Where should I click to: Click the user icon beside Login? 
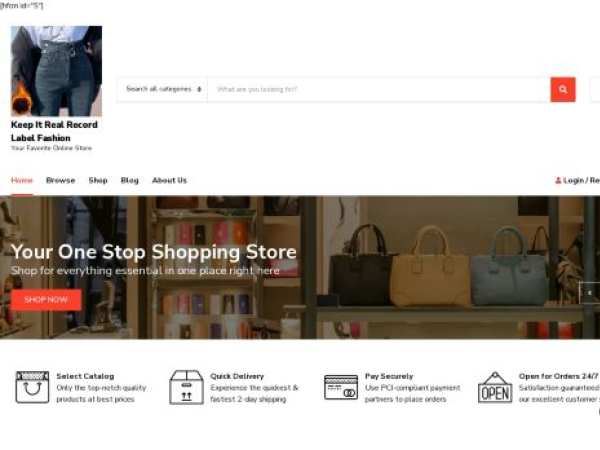(x=558, y=180)
